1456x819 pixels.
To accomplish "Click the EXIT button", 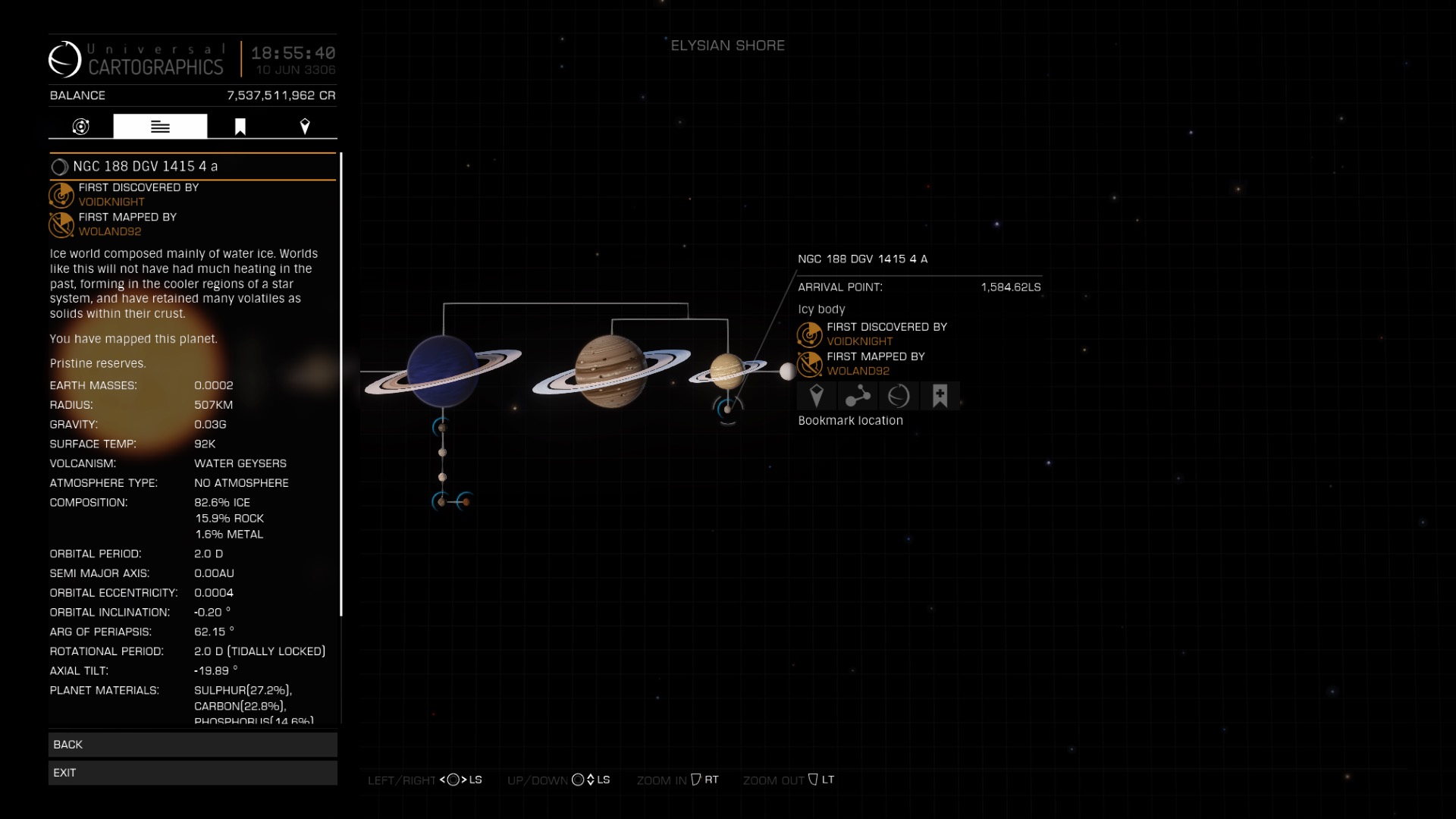I will [x=193, y=773].
